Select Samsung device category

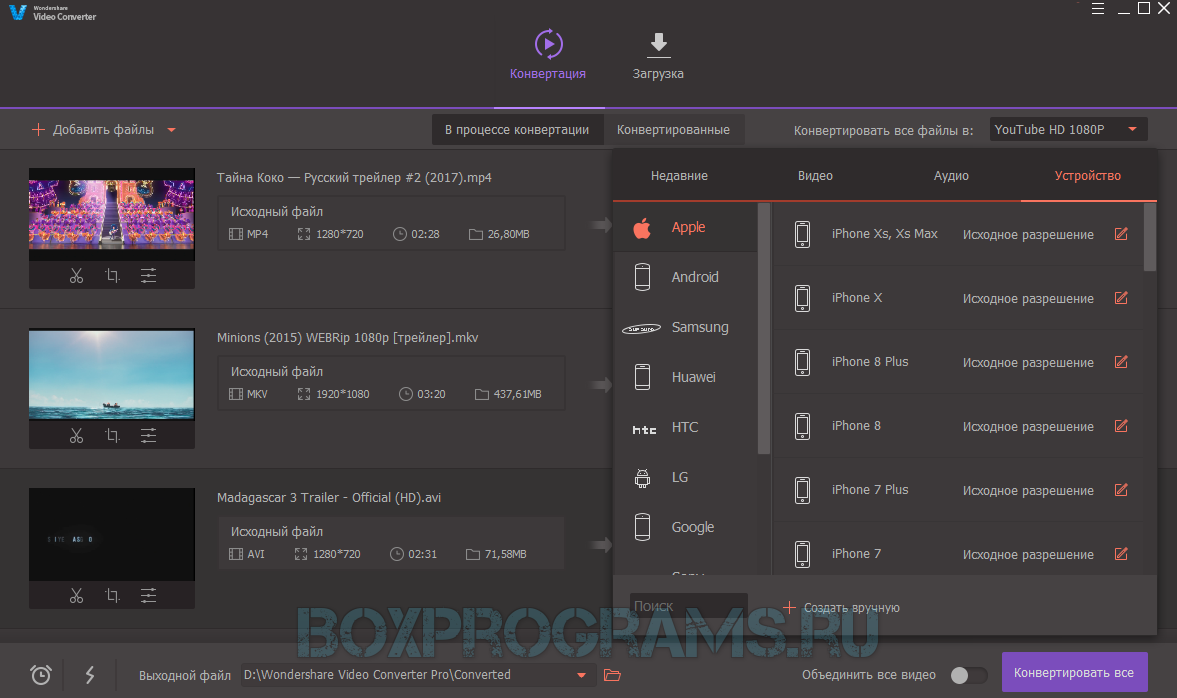click(686, 327)
